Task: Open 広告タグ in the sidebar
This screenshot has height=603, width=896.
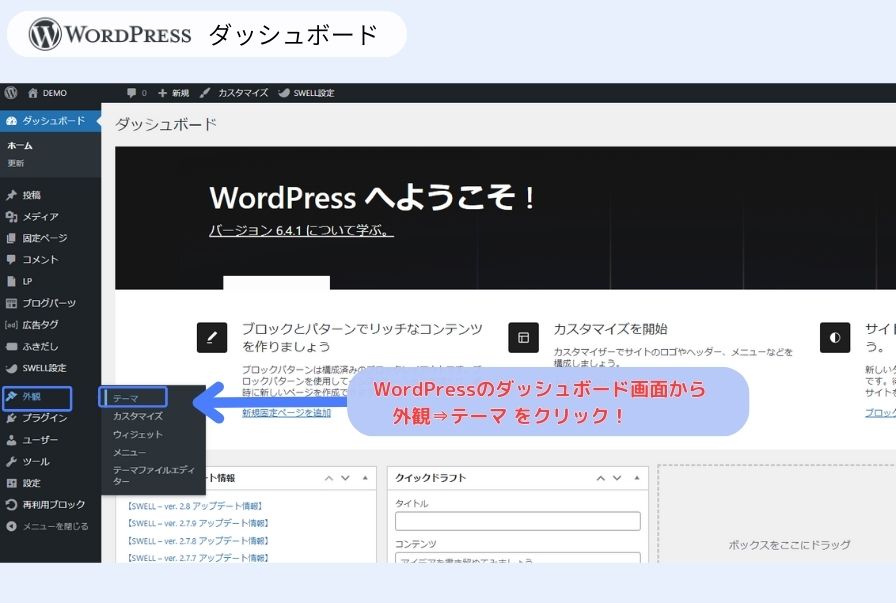Action: click(x=50, y=325)
